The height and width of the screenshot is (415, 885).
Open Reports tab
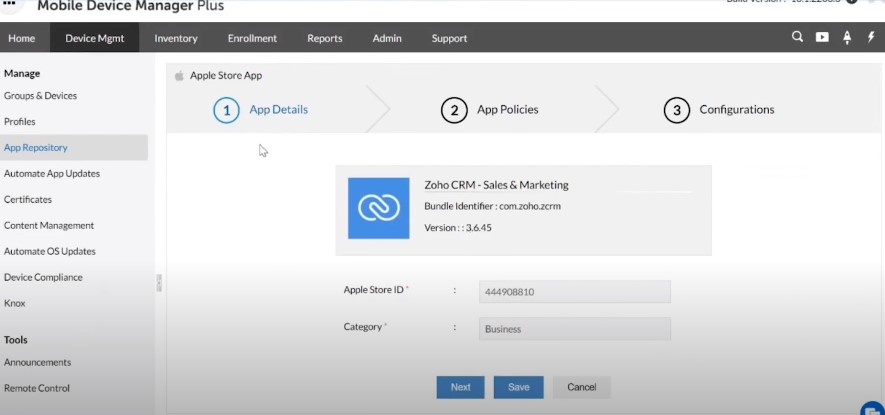(325, 38)
